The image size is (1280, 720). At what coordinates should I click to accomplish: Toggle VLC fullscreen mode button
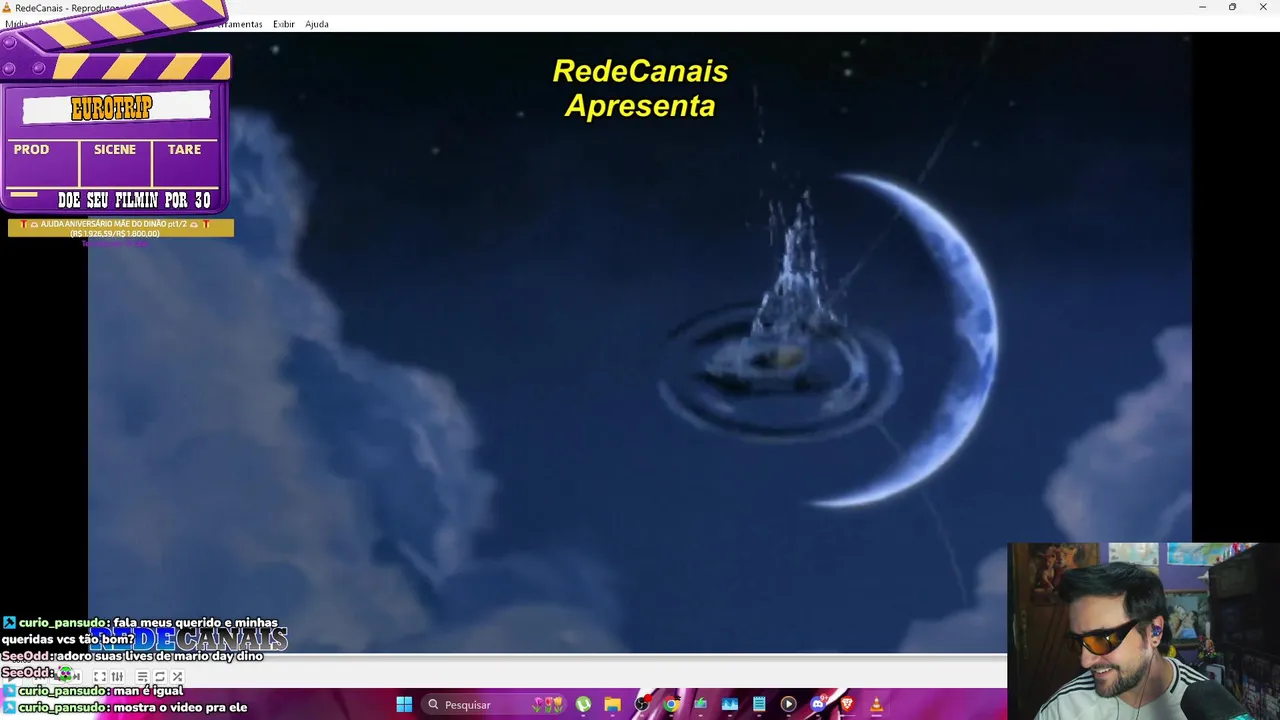coord(100,677)
